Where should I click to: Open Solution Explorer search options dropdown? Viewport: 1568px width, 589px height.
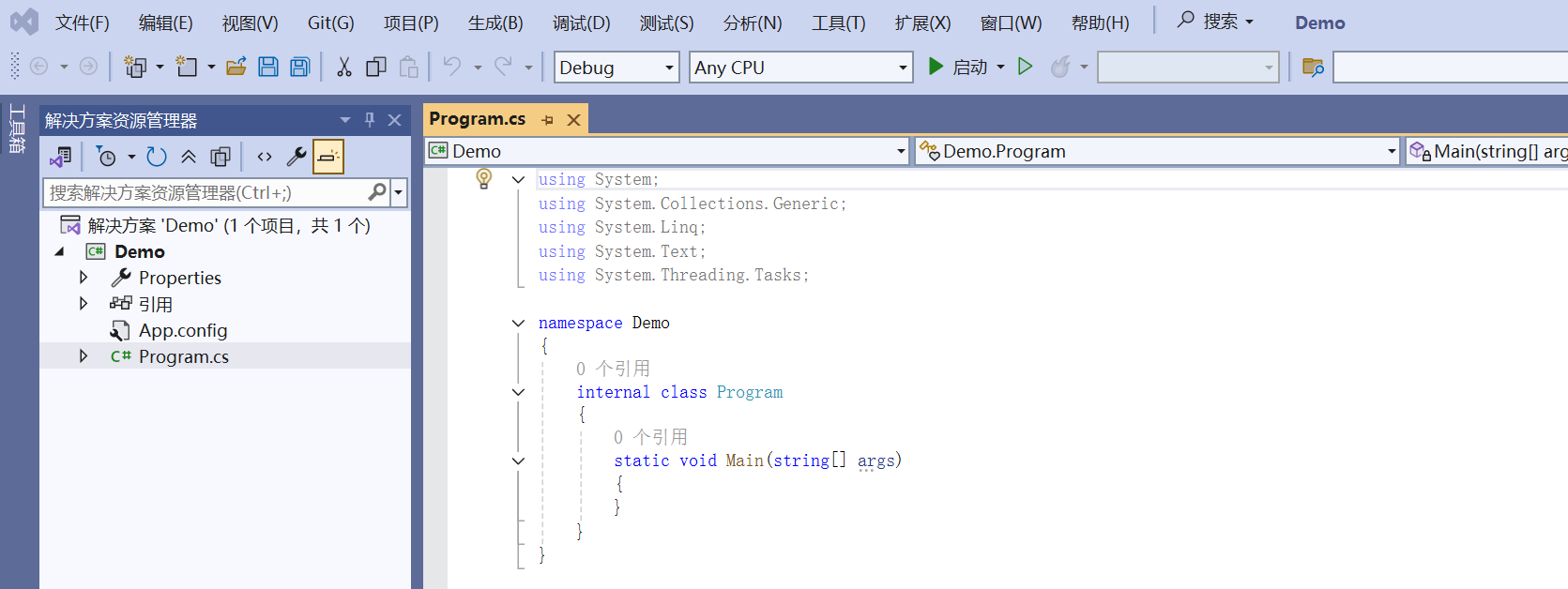point(399,192)
